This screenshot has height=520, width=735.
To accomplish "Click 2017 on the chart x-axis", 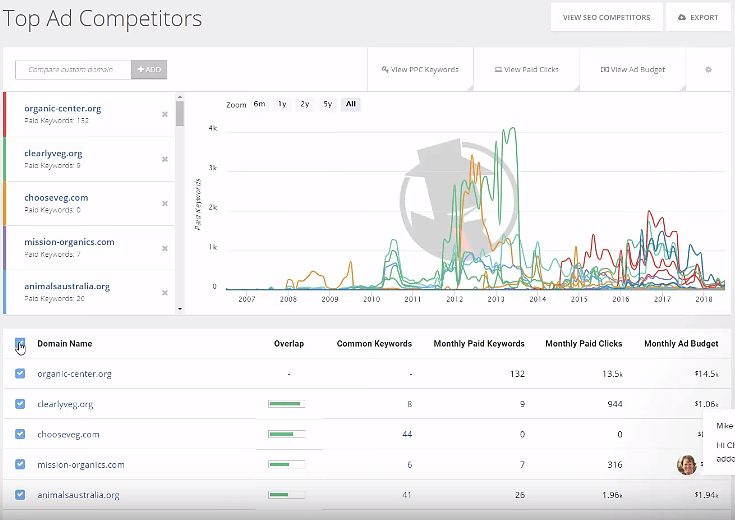I will pyautogui.click(x=662, y=299).
